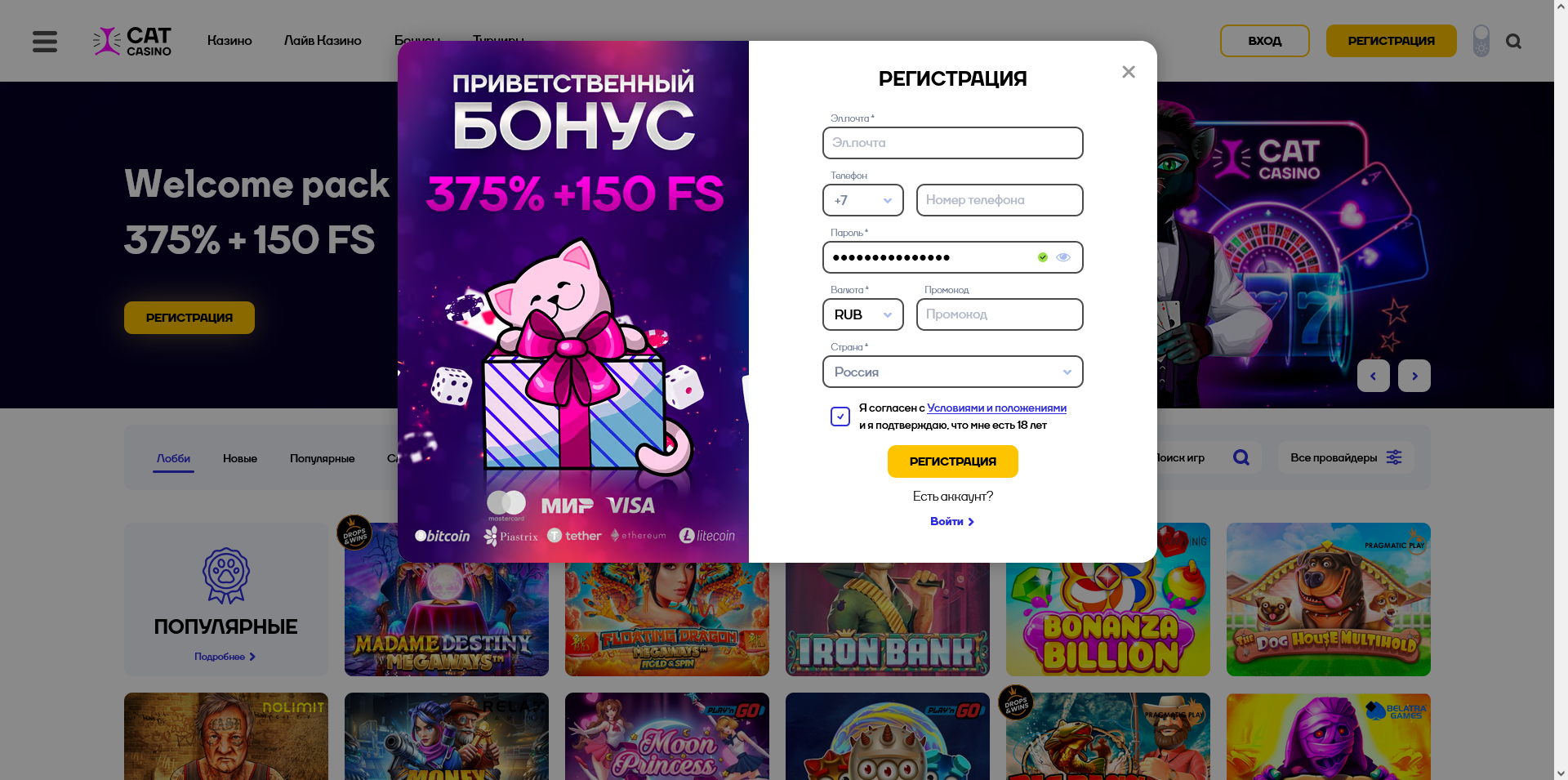1568x780 pixels.
Task: Click the game search magnifier icon
Action: 1241,457
